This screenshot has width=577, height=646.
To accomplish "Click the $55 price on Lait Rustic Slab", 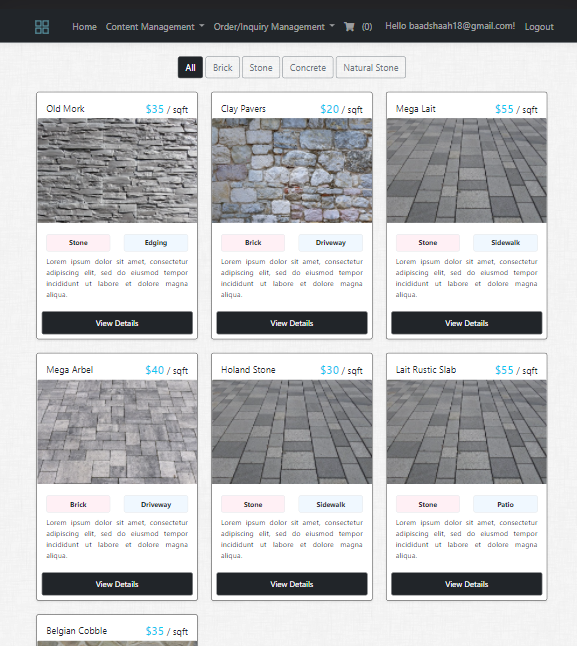I will [504, 370].
